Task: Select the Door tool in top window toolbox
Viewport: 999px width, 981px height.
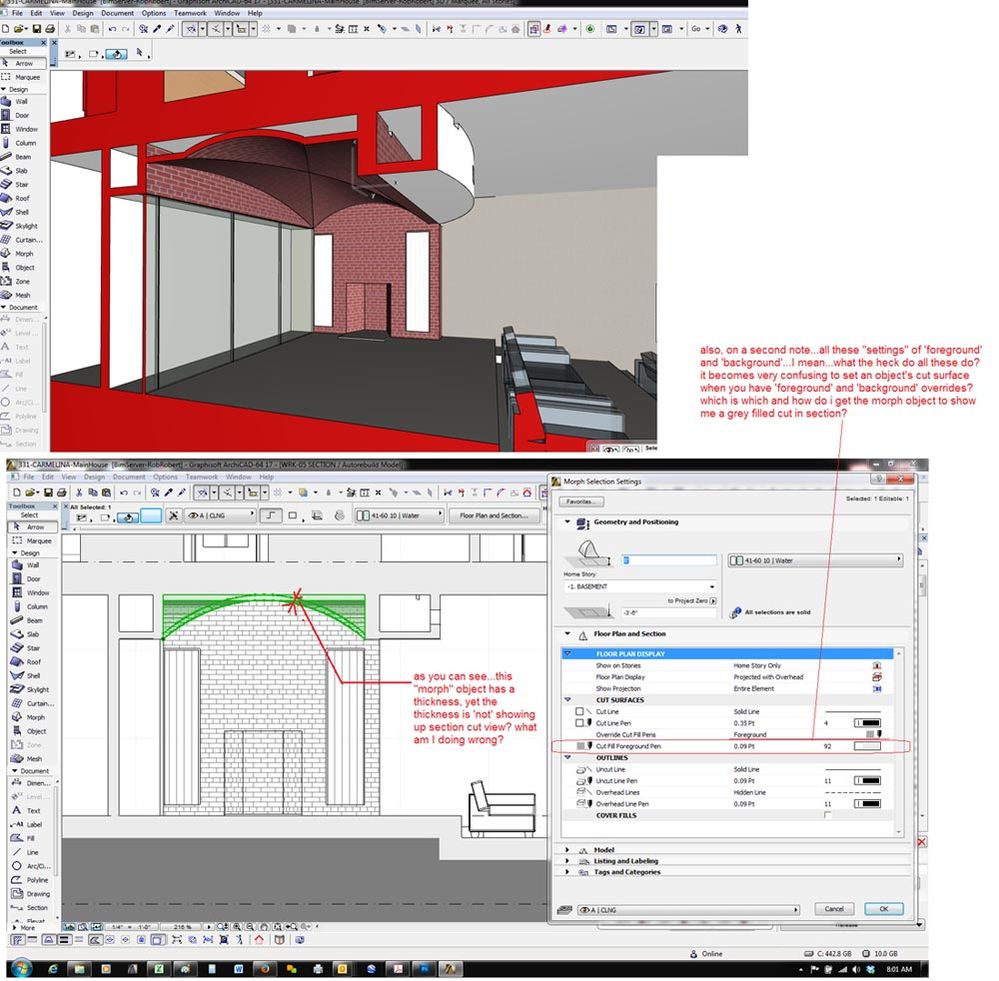Action: point(22,115)
